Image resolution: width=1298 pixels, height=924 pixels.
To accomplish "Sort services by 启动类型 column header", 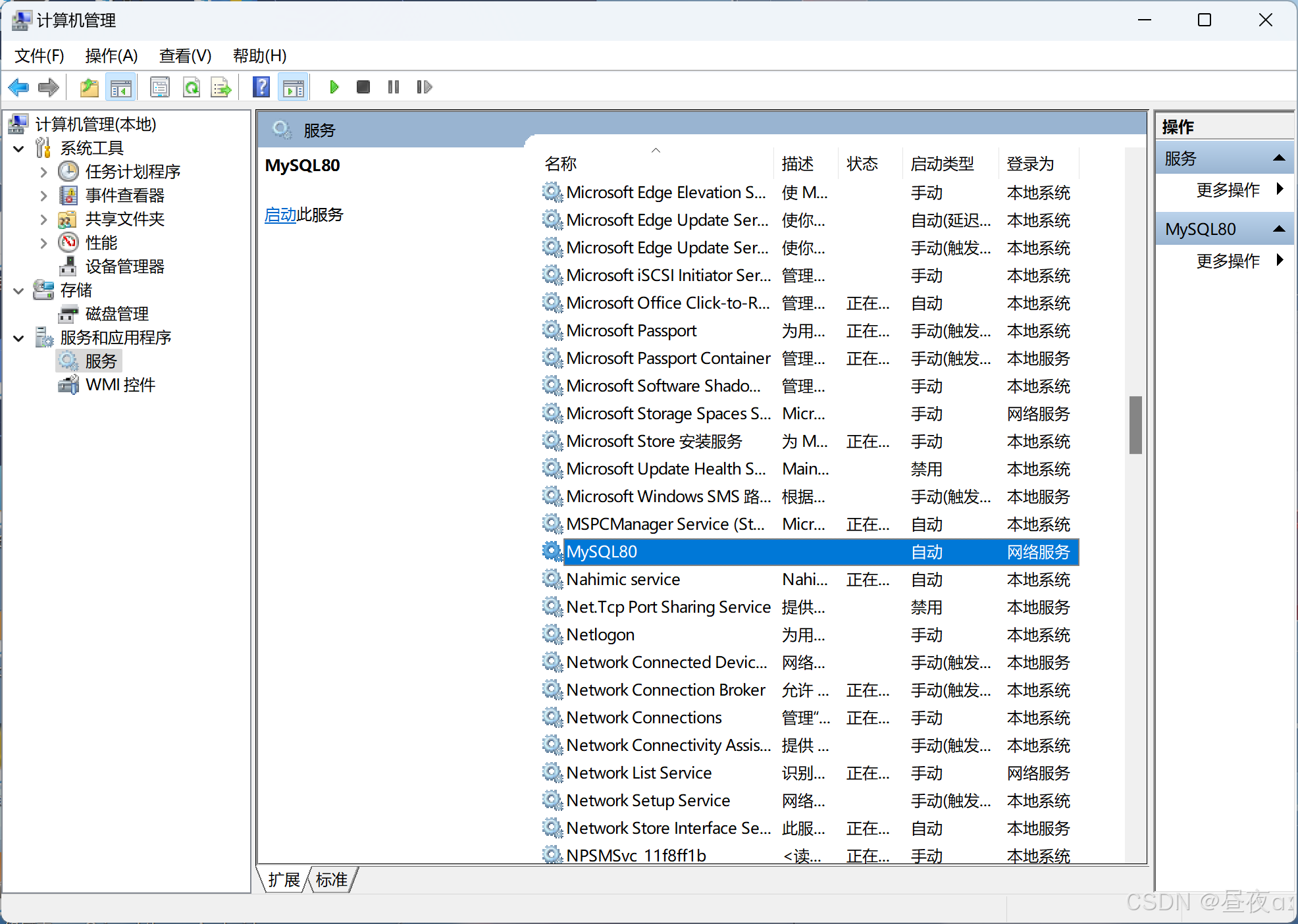I will click(942, 164).
